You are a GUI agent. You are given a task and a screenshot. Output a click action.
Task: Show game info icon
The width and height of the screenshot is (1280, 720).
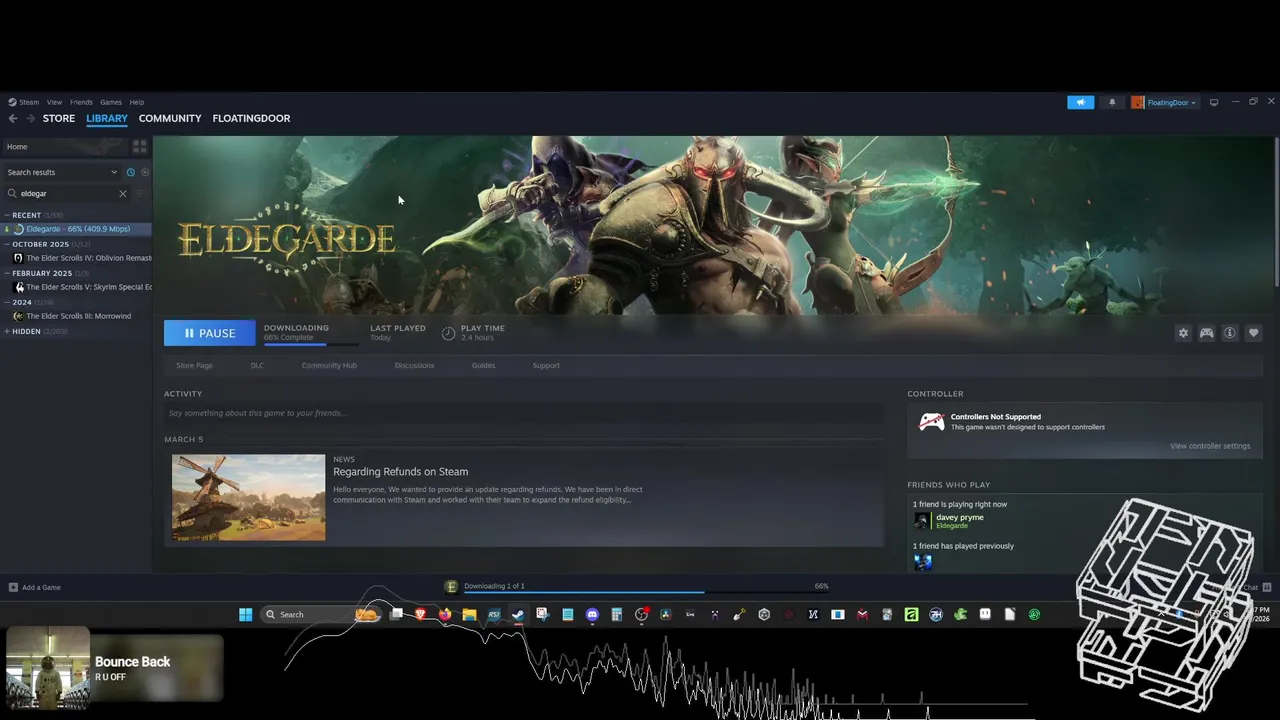tap(1230, 333)
